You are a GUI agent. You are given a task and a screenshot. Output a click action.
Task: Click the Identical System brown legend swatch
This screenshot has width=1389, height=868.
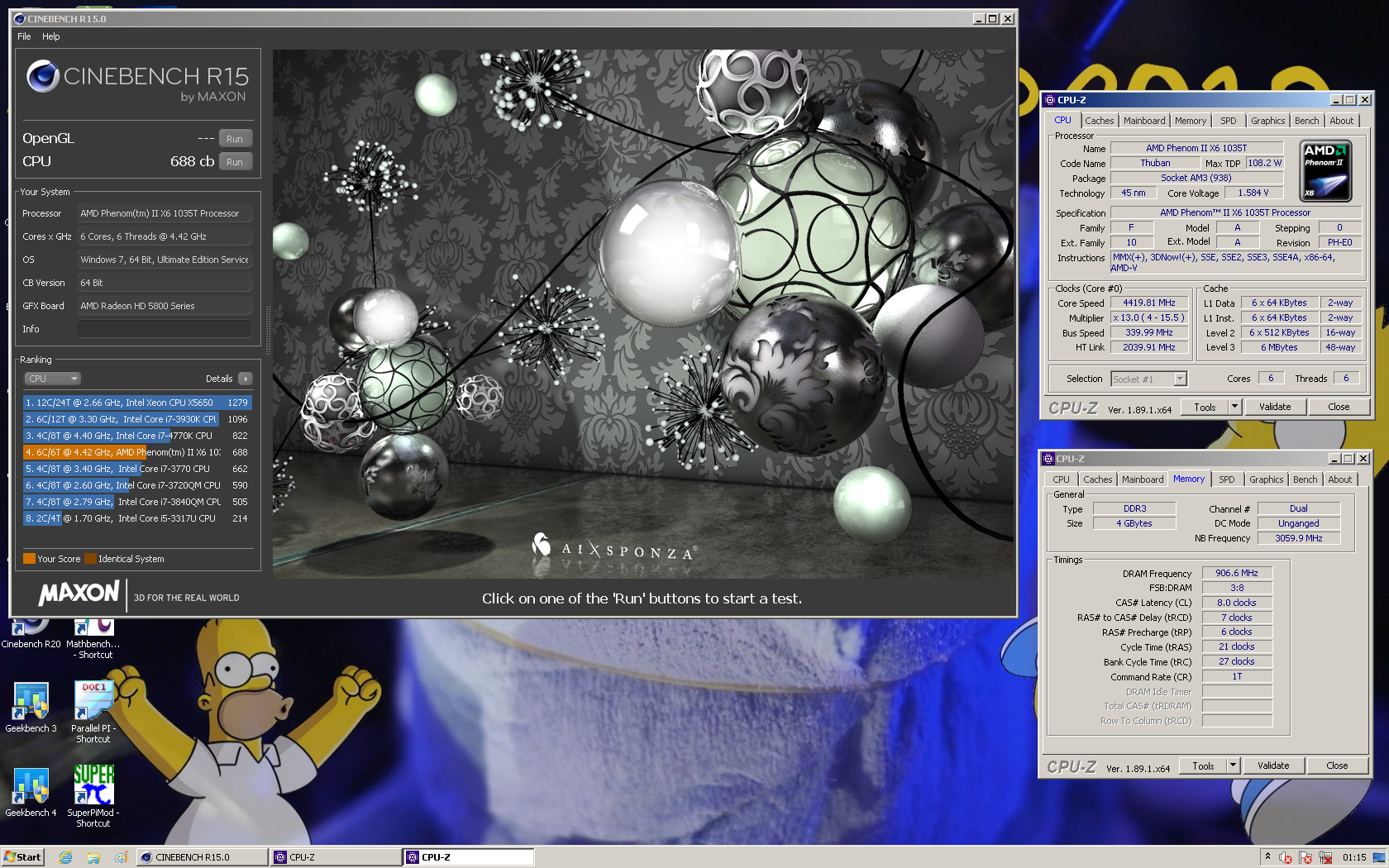coord(90,559)
